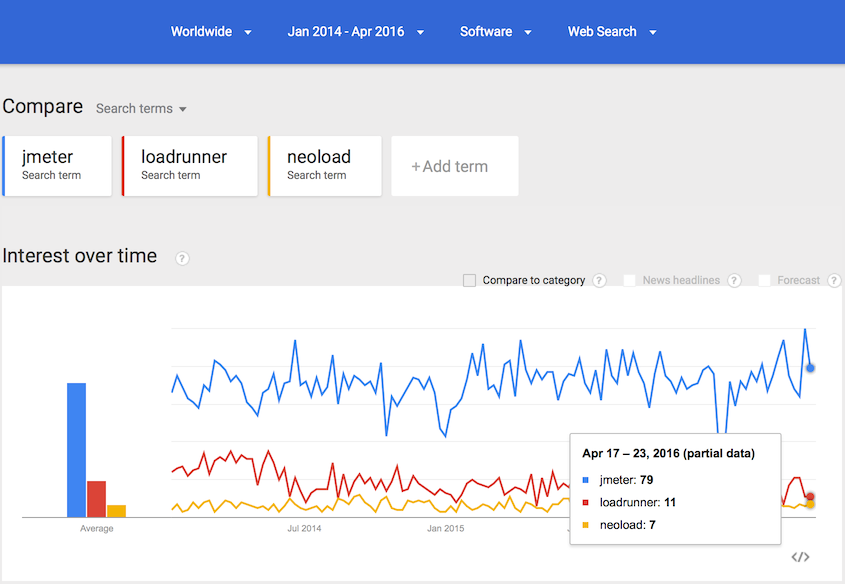Click the blue jmeter legend swatch in tooltip
Image resolution: width=845 pixels, height=584 pixels.
click(x=586, y=480)
